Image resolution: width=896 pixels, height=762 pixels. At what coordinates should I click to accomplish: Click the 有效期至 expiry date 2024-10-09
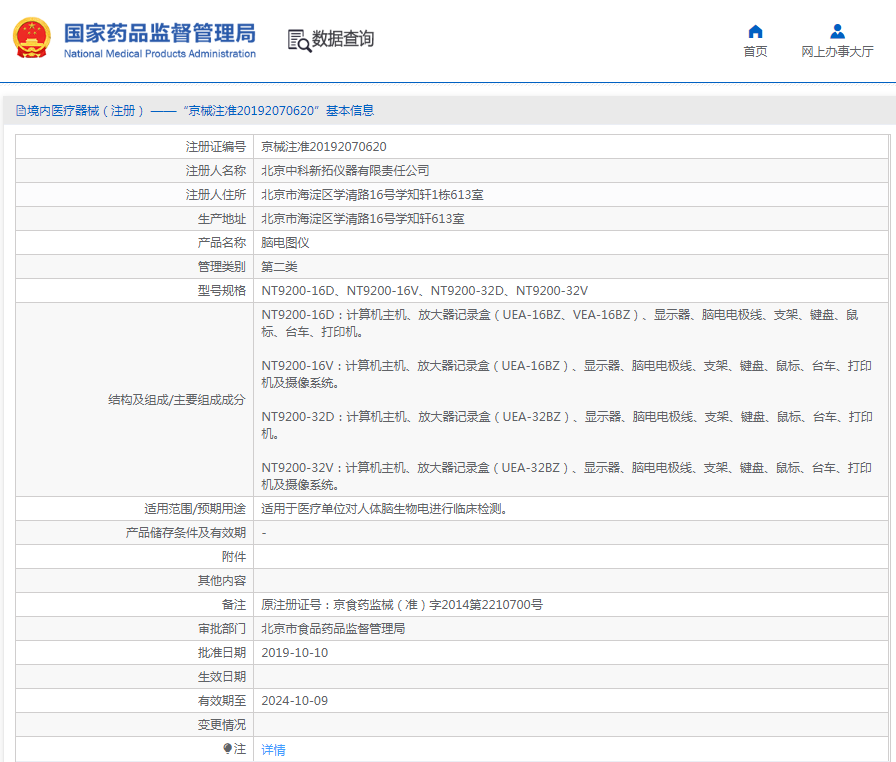coord(293,700)
